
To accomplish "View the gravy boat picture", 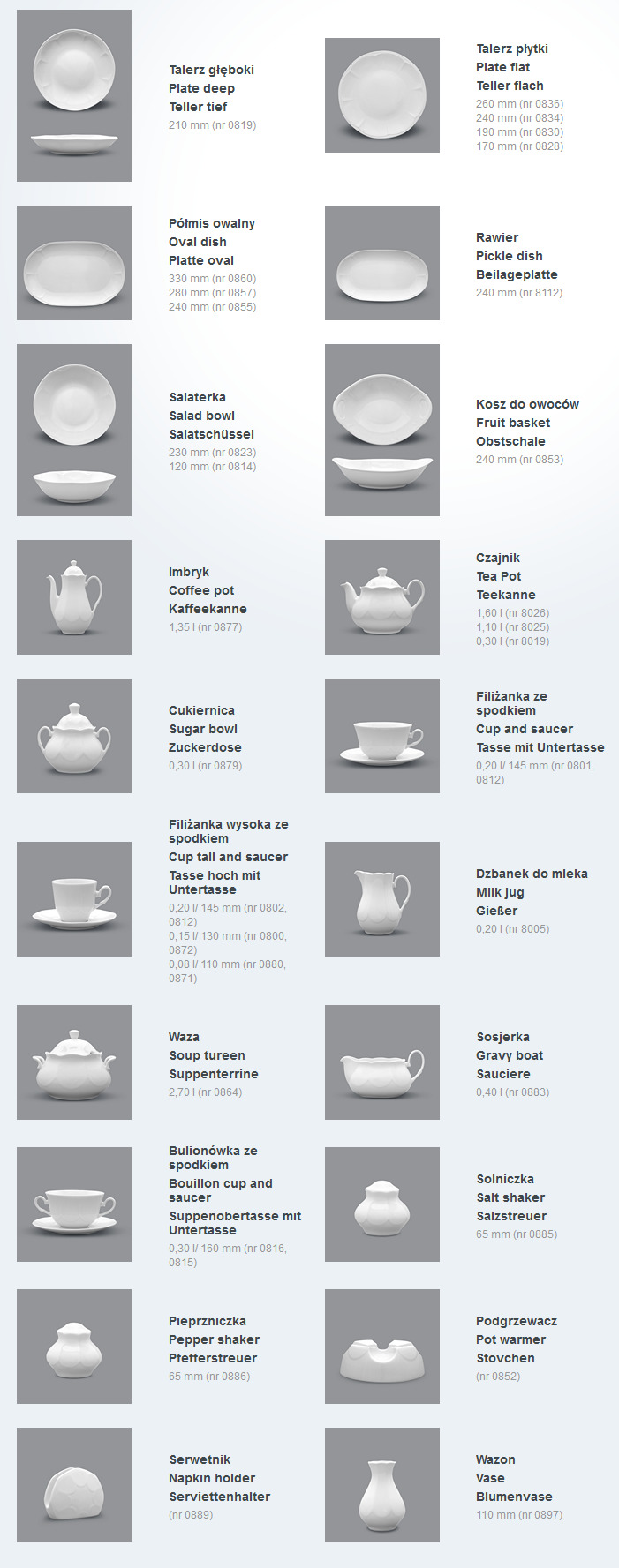I will tap(382, 1062).
